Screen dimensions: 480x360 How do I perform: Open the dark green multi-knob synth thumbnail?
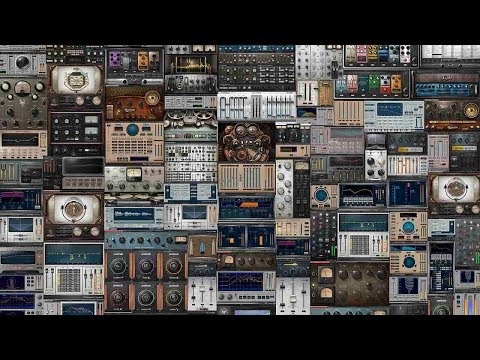[256, 68]
